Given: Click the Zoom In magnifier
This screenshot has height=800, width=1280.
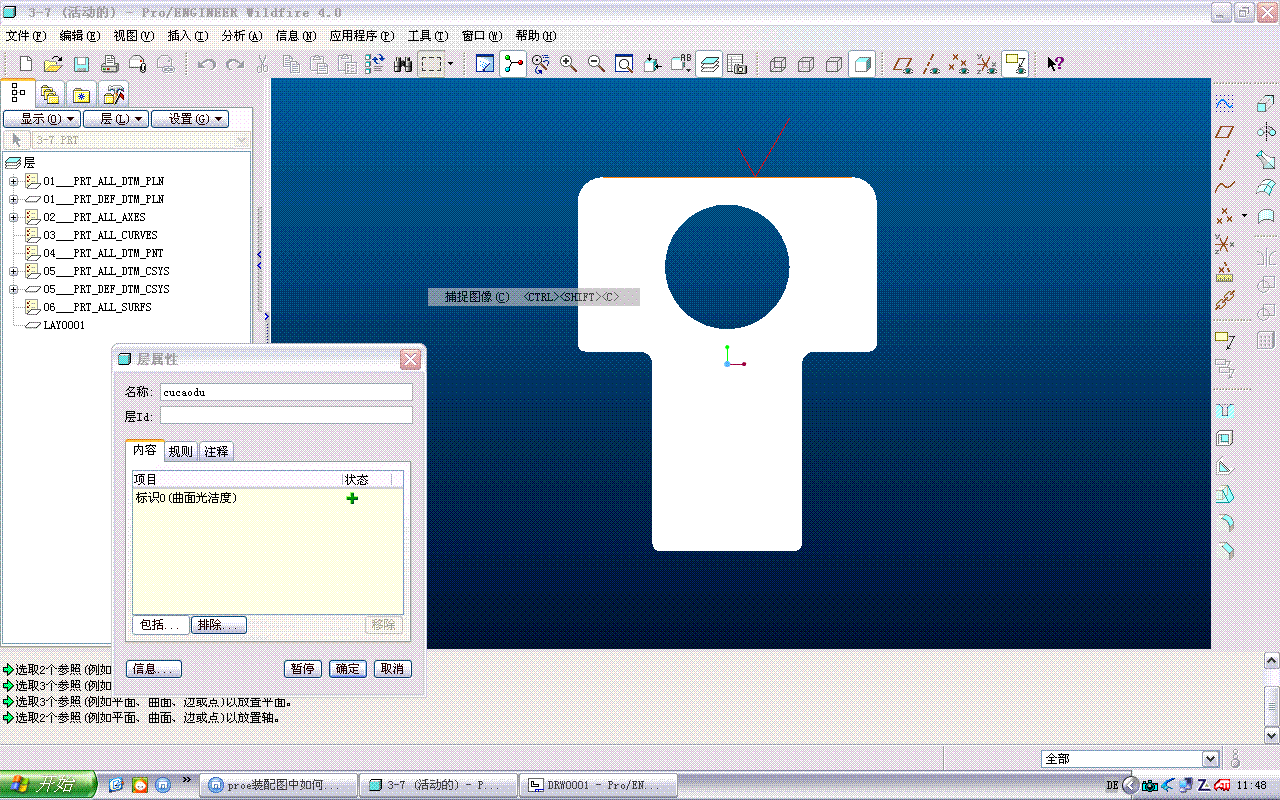Looking at the screenshot, I should tap(568, 64).
